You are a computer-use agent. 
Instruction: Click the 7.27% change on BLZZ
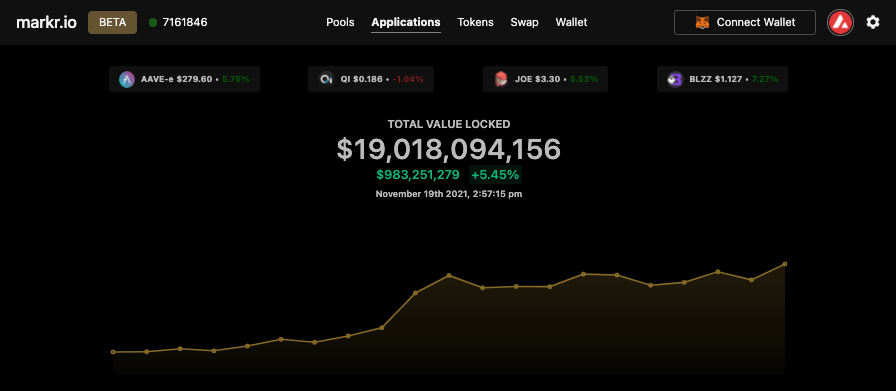pyautogui.click(x=765, y=79)
